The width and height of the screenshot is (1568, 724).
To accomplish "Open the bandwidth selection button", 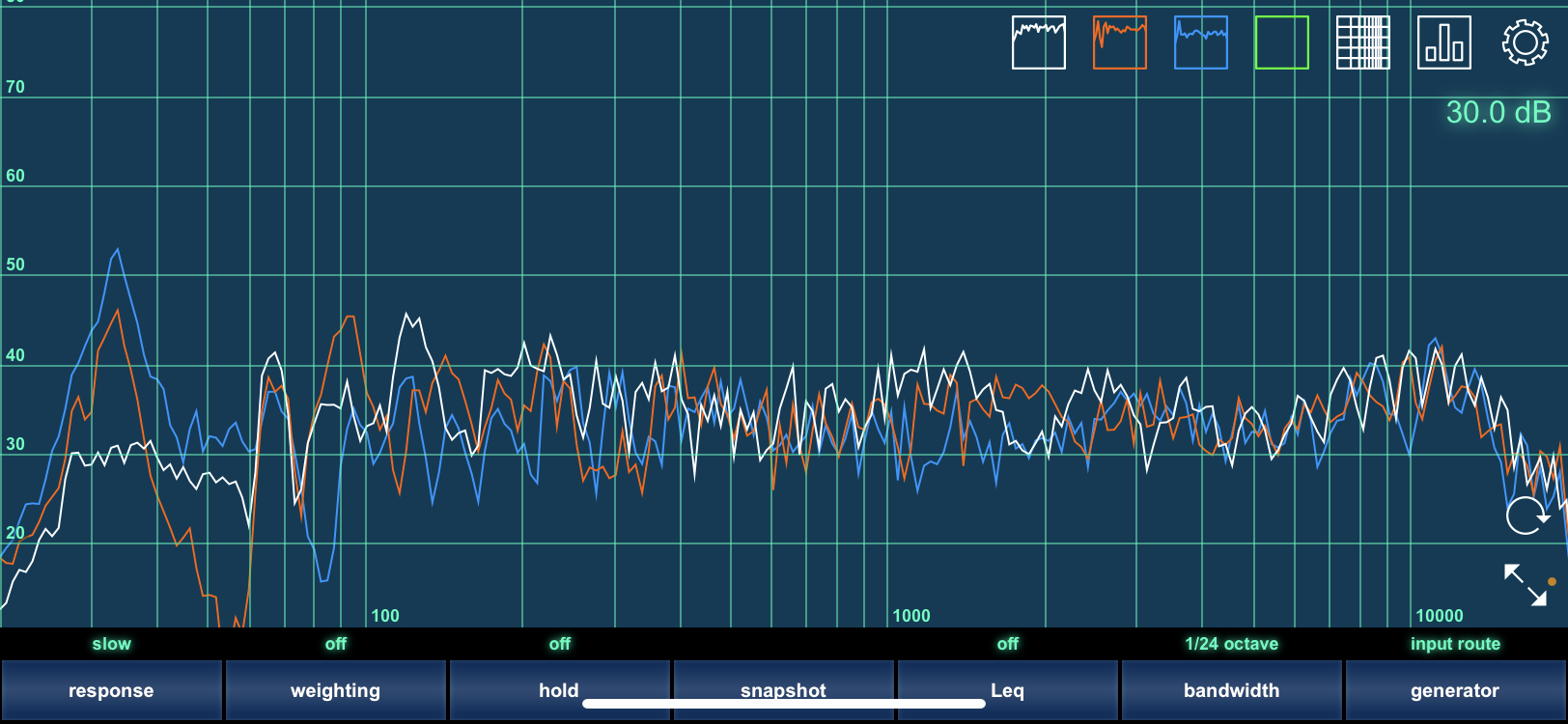I will click(x=1231, y=690).
